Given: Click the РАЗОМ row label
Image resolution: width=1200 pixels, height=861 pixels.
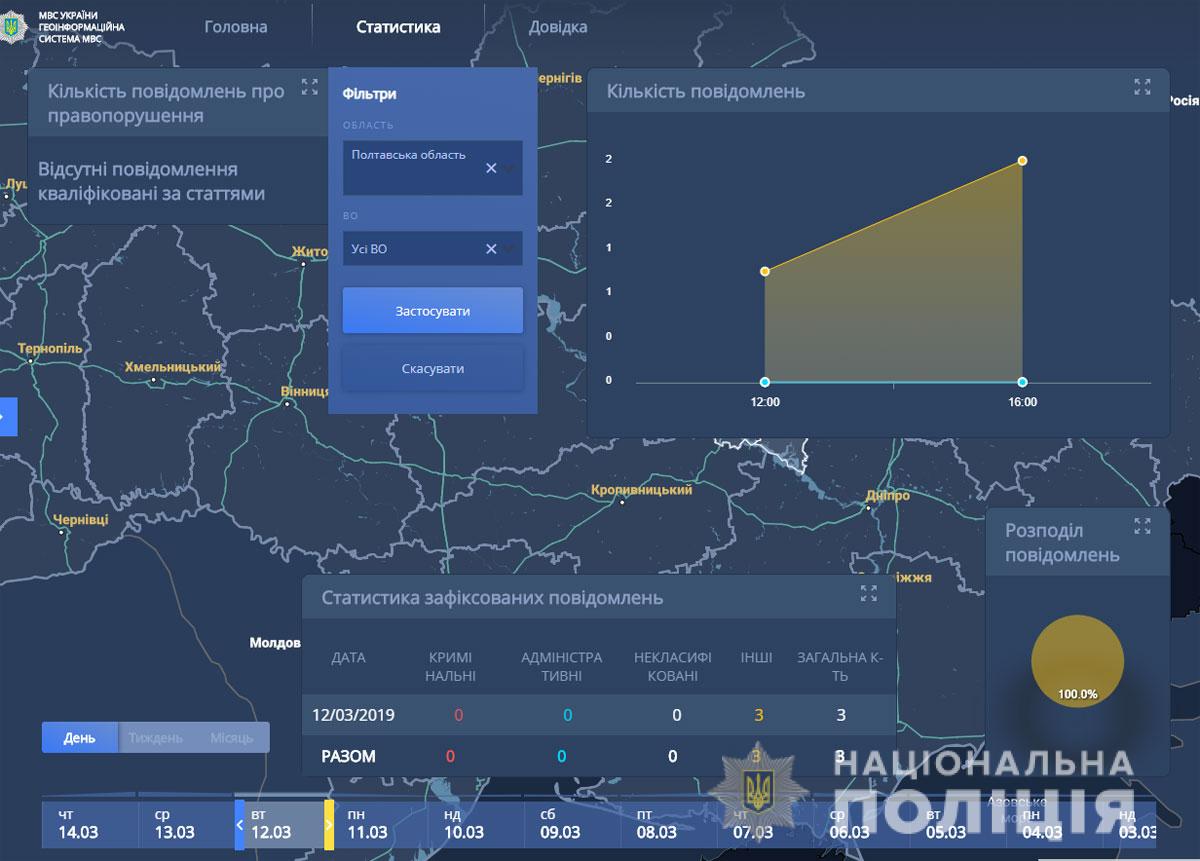Looking at the screenshot, I should point(348,756).
